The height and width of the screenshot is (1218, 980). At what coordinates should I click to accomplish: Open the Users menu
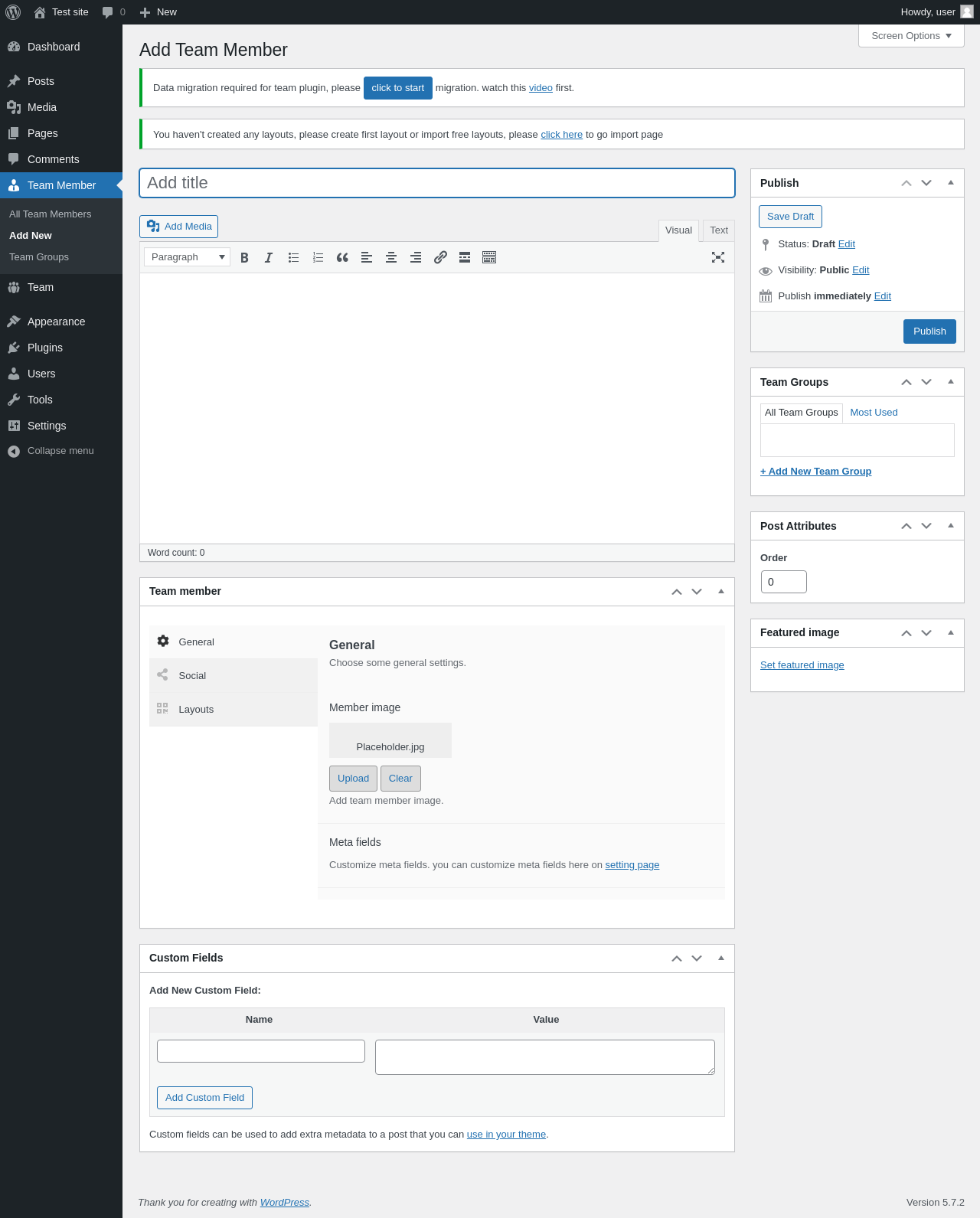(61, 374)
